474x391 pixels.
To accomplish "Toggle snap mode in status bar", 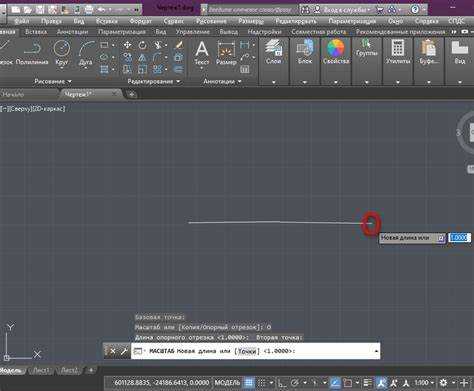I will [262, 382].
